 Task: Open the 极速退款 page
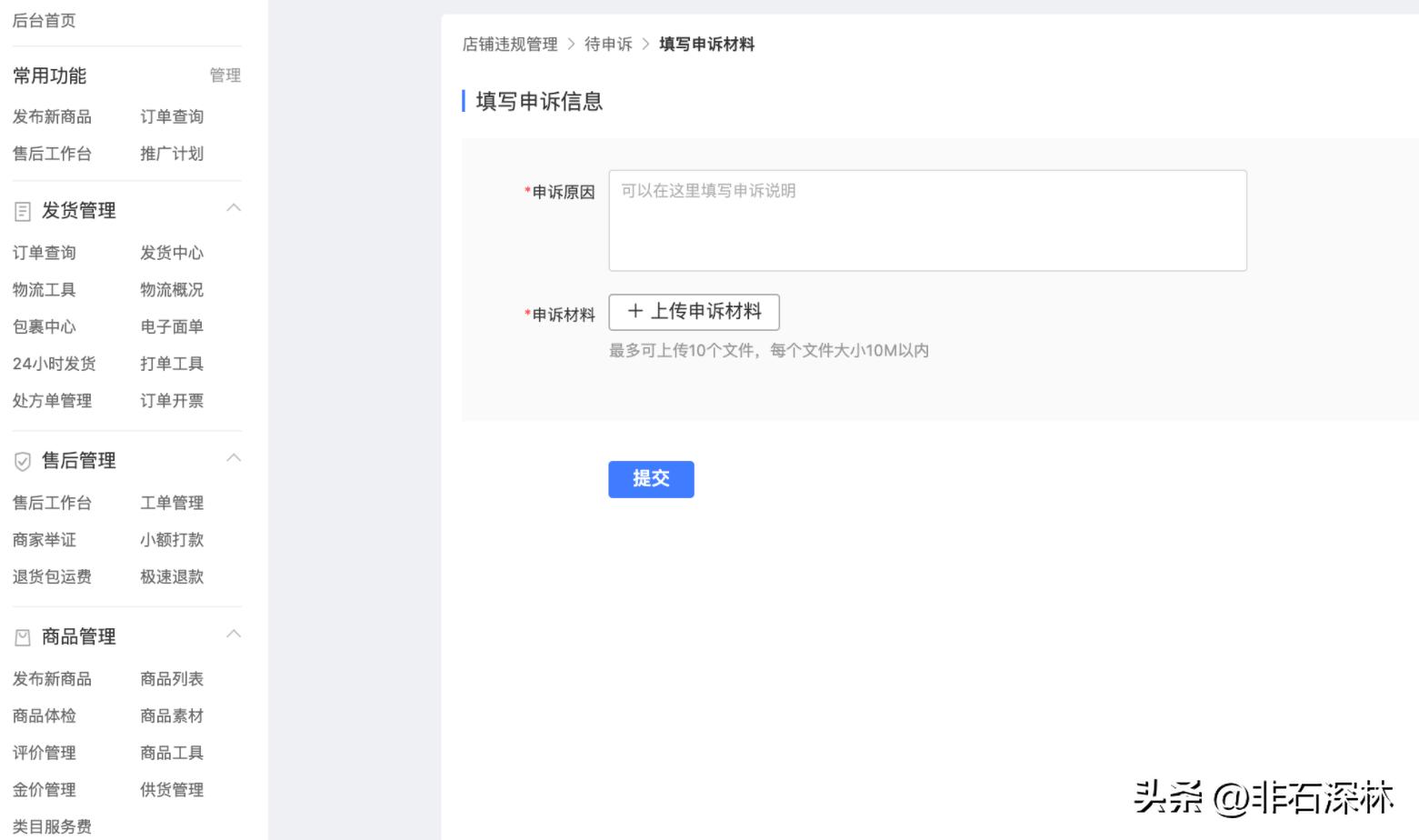coord(172,576)
